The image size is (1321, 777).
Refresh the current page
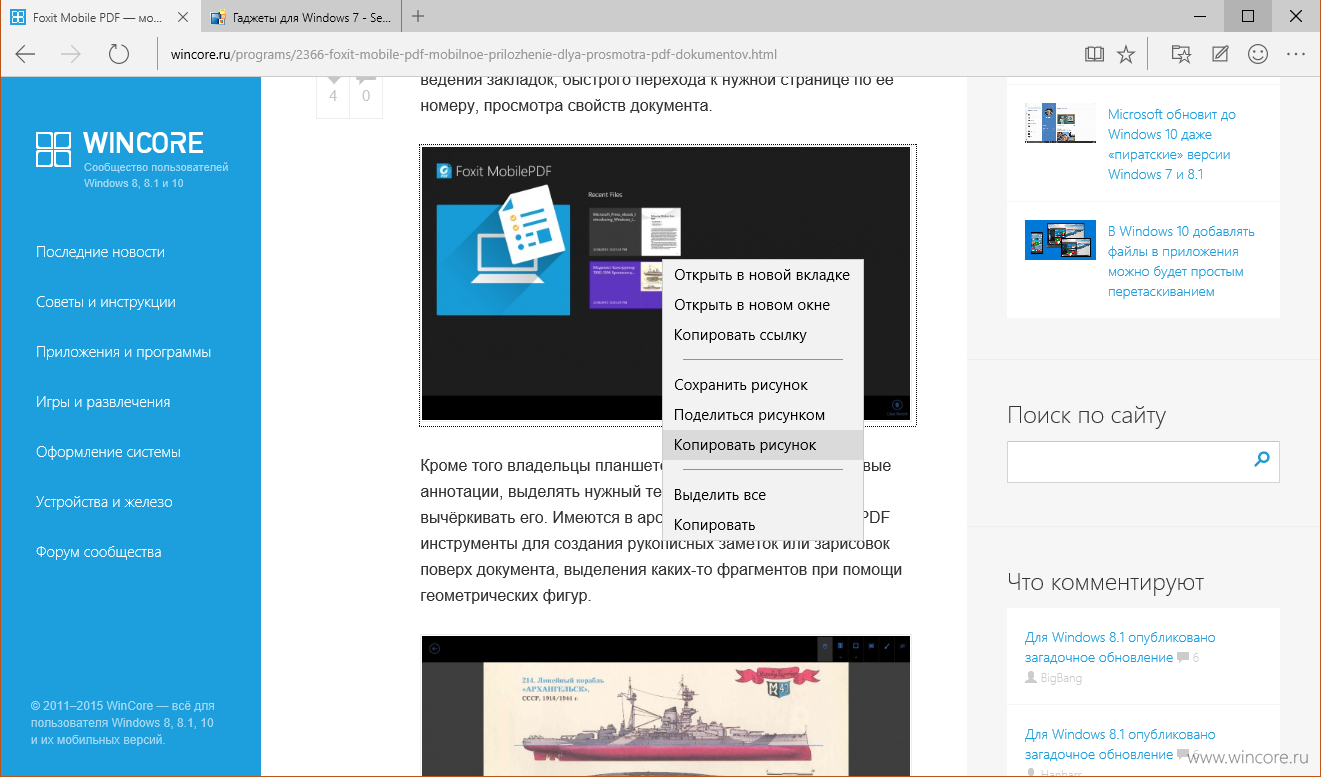[119, 55]
